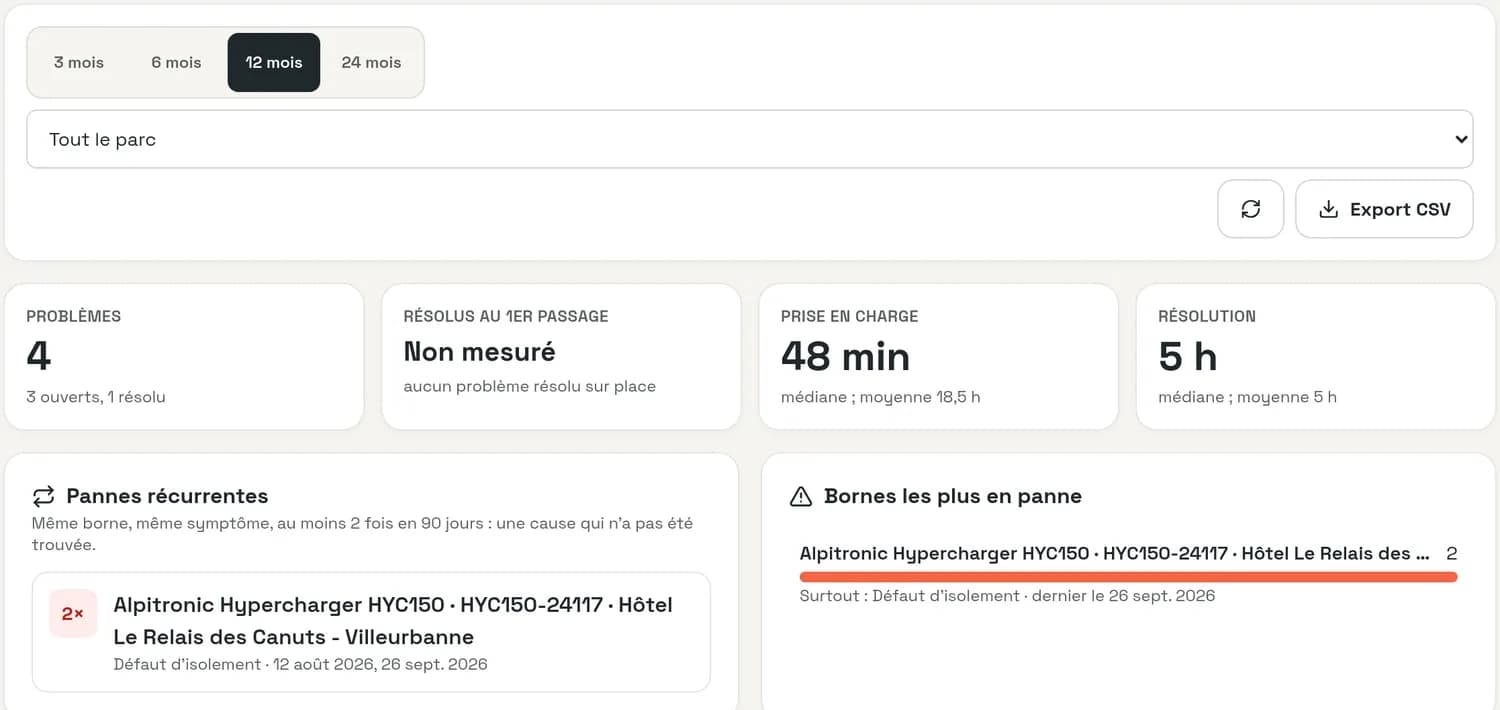1500x710 pixels.
Task: Click the count 2 beside the Hypercharger row
Action: pos(1452,553)
